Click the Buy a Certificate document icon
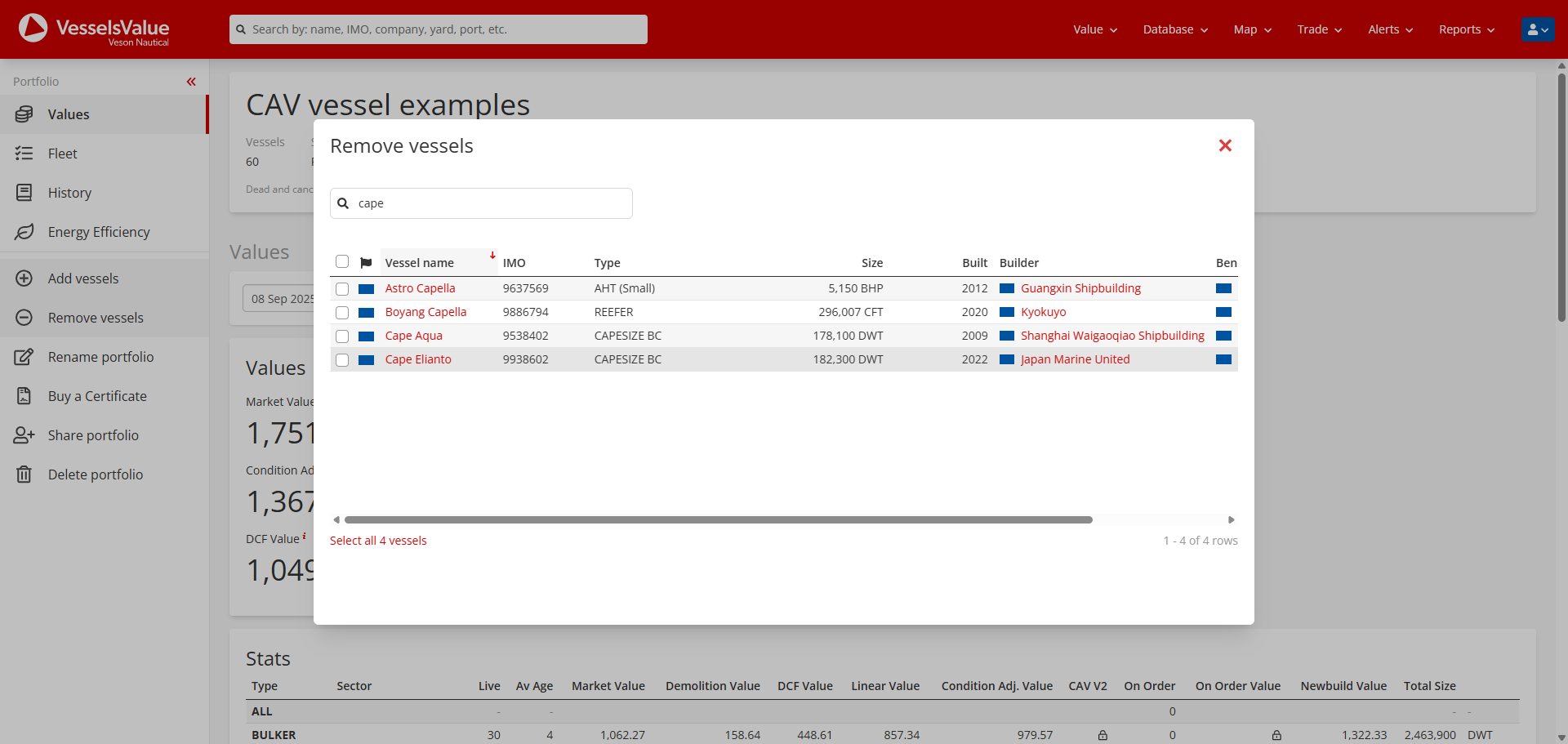 (24, 396)
